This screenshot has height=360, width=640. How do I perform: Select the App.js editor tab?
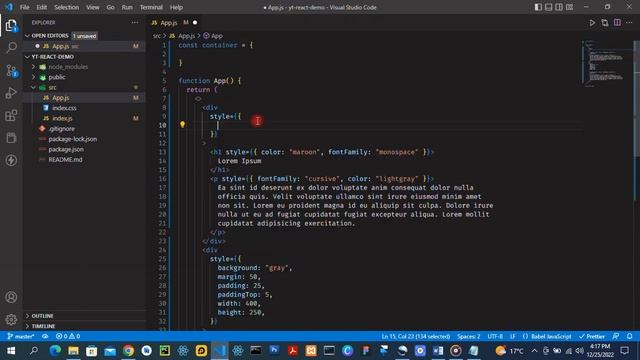click(x=174, y=22)
